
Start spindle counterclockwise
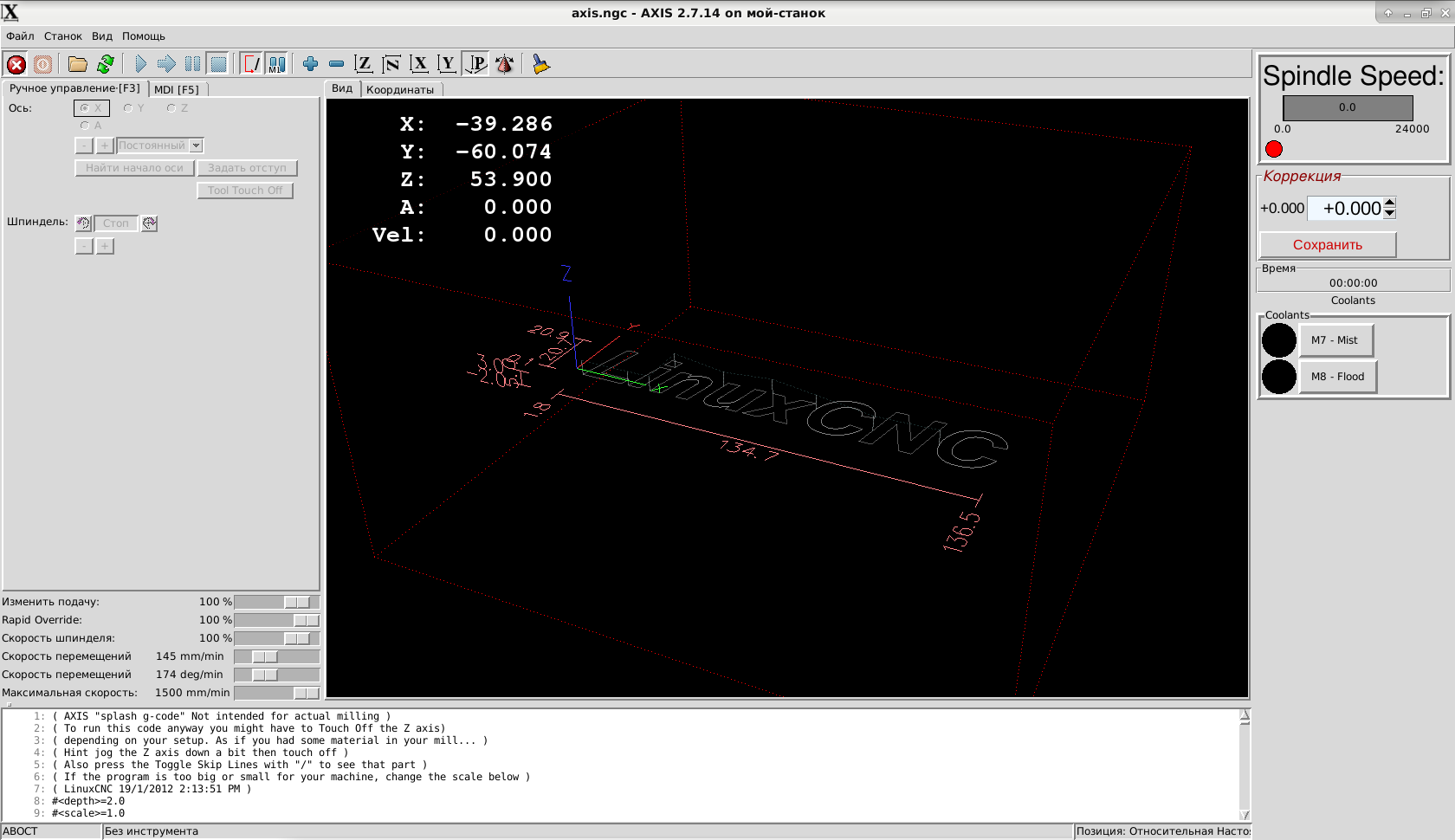[x=83, y=223]
